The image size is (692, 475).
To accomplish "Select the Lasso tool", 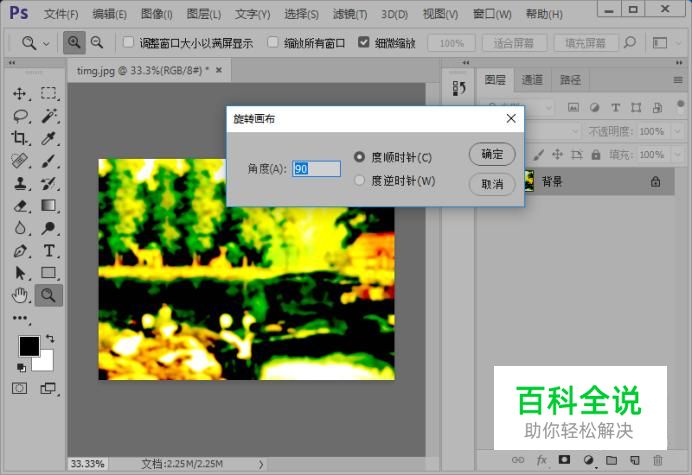I will click(x=20, y=116).
